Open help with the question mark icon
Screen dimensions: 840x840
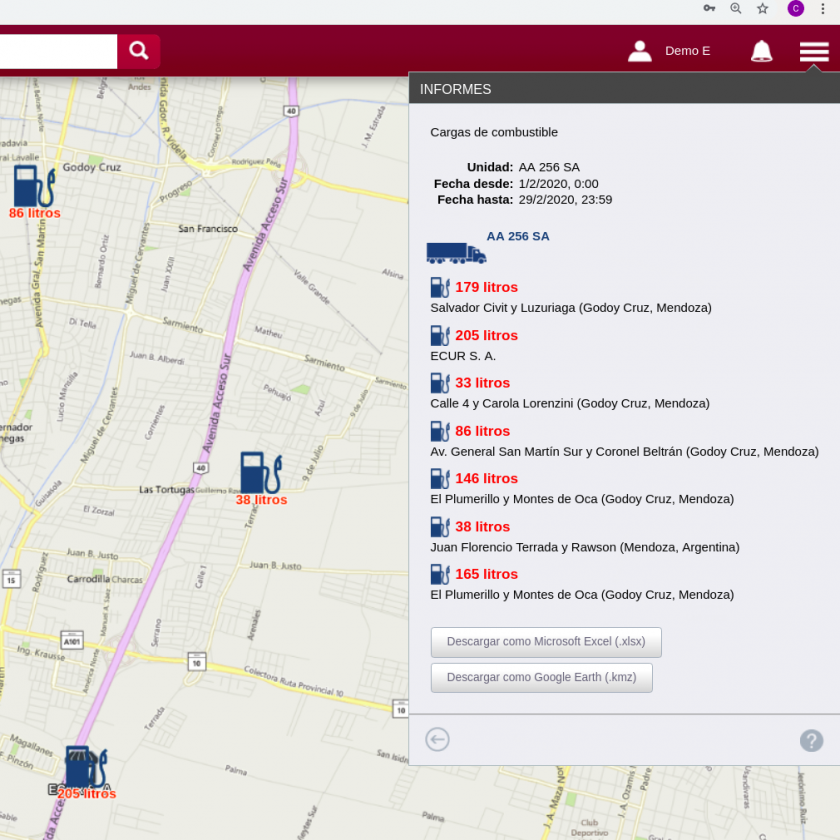[811, 740]
